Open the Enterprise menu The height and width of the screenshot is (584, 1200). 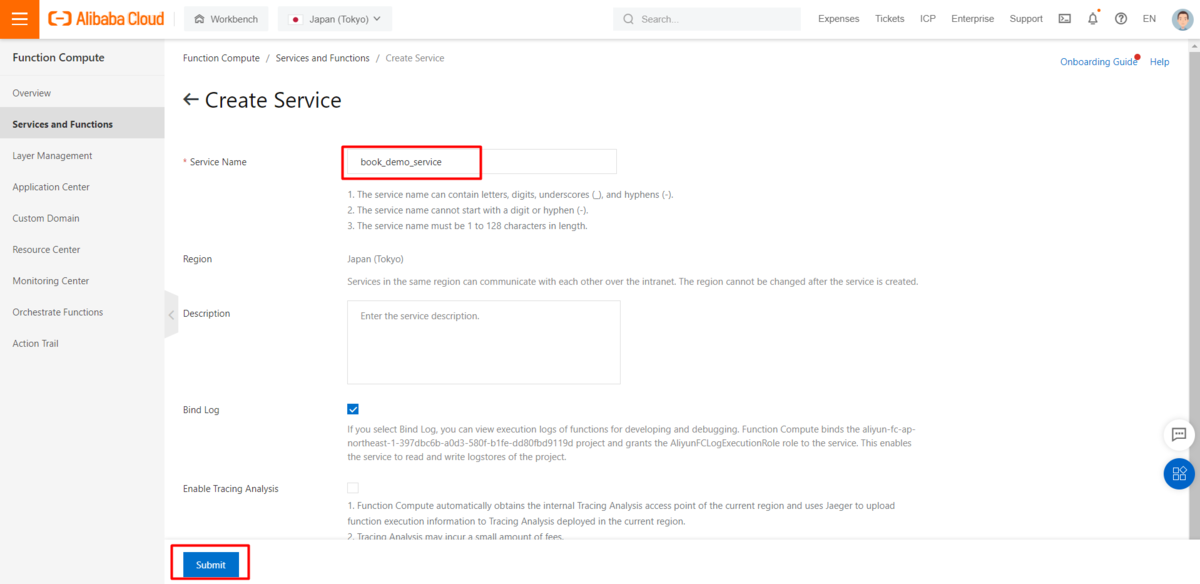(972, 19)
